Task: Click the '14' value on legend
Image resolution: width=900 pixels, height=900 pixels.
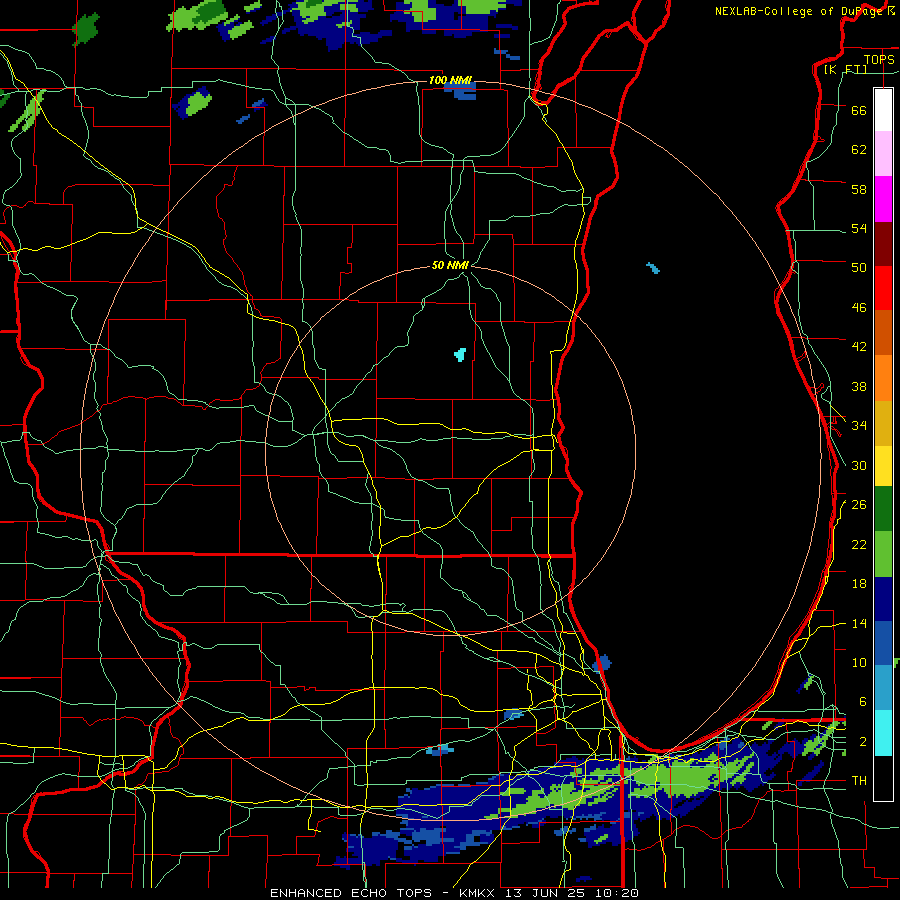Action: coord(859,623)
